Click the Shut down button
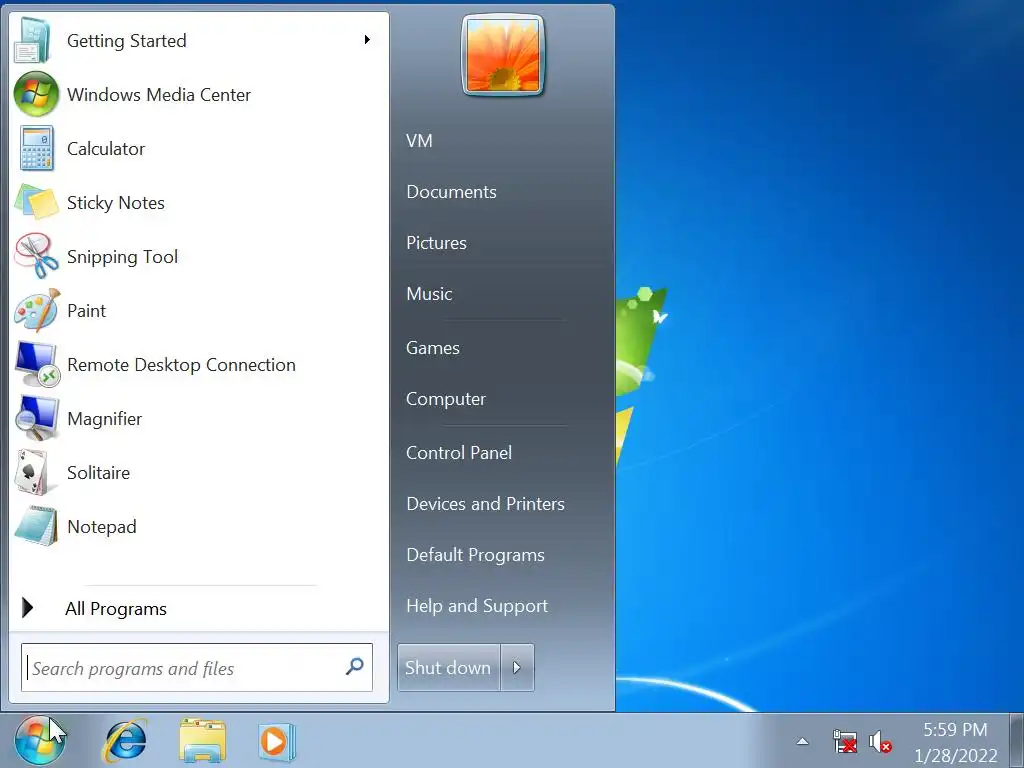This screenshot has width=1024, height=768. pyautogui.click(x=449, y=667)
